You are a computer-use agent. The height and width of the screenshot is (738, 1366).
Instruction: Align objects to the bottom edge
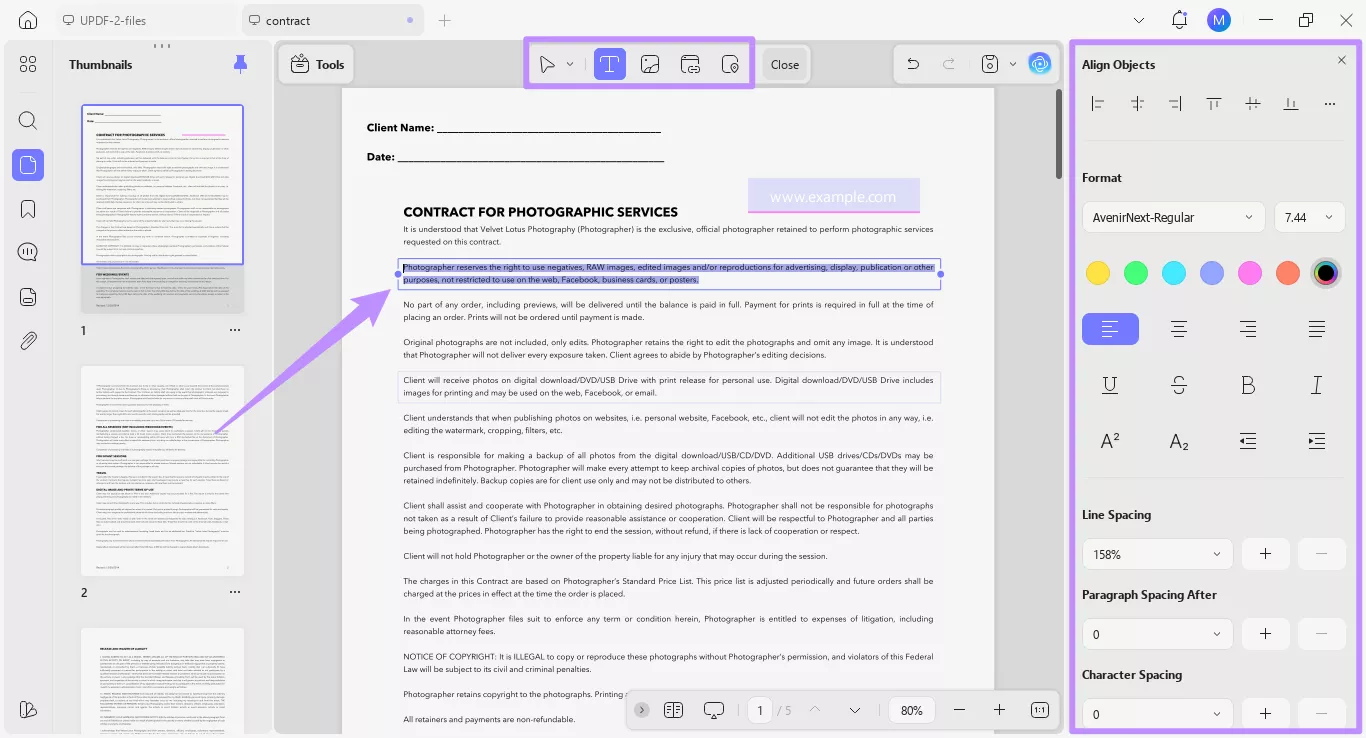[x=1291, y=103]
